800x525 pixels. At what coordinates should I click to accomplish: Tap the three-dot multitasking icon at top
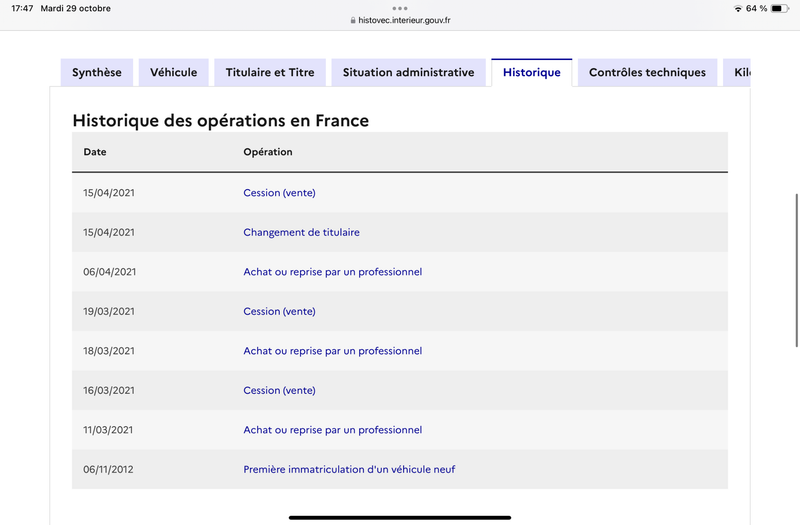400,8
